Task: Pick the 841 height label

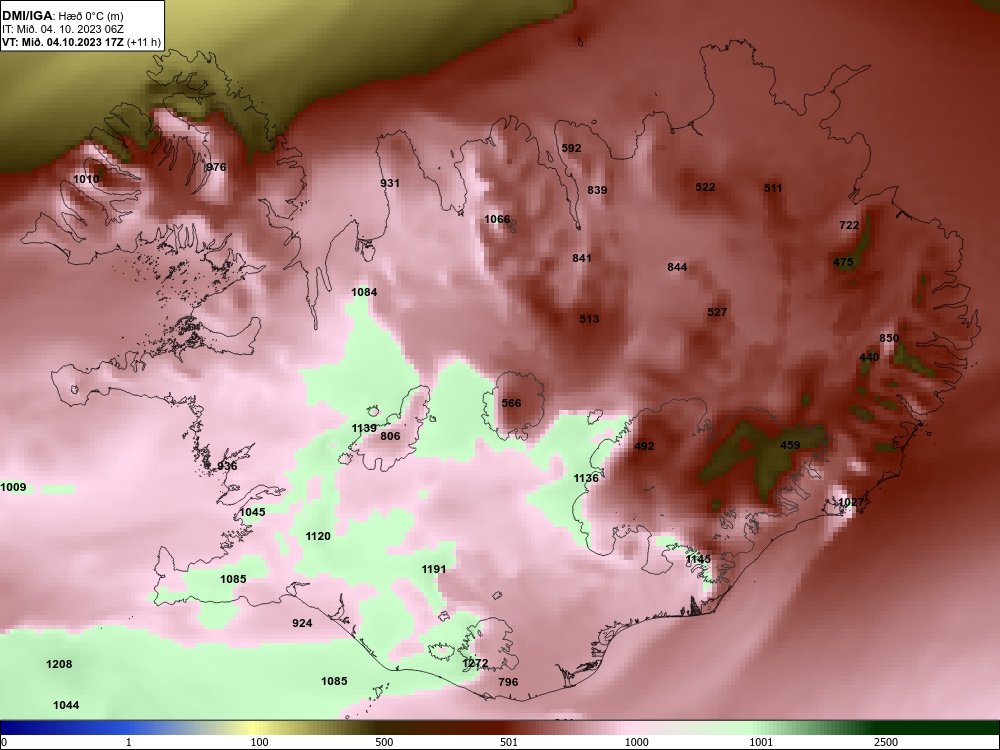Action: [x=582, y=259]
